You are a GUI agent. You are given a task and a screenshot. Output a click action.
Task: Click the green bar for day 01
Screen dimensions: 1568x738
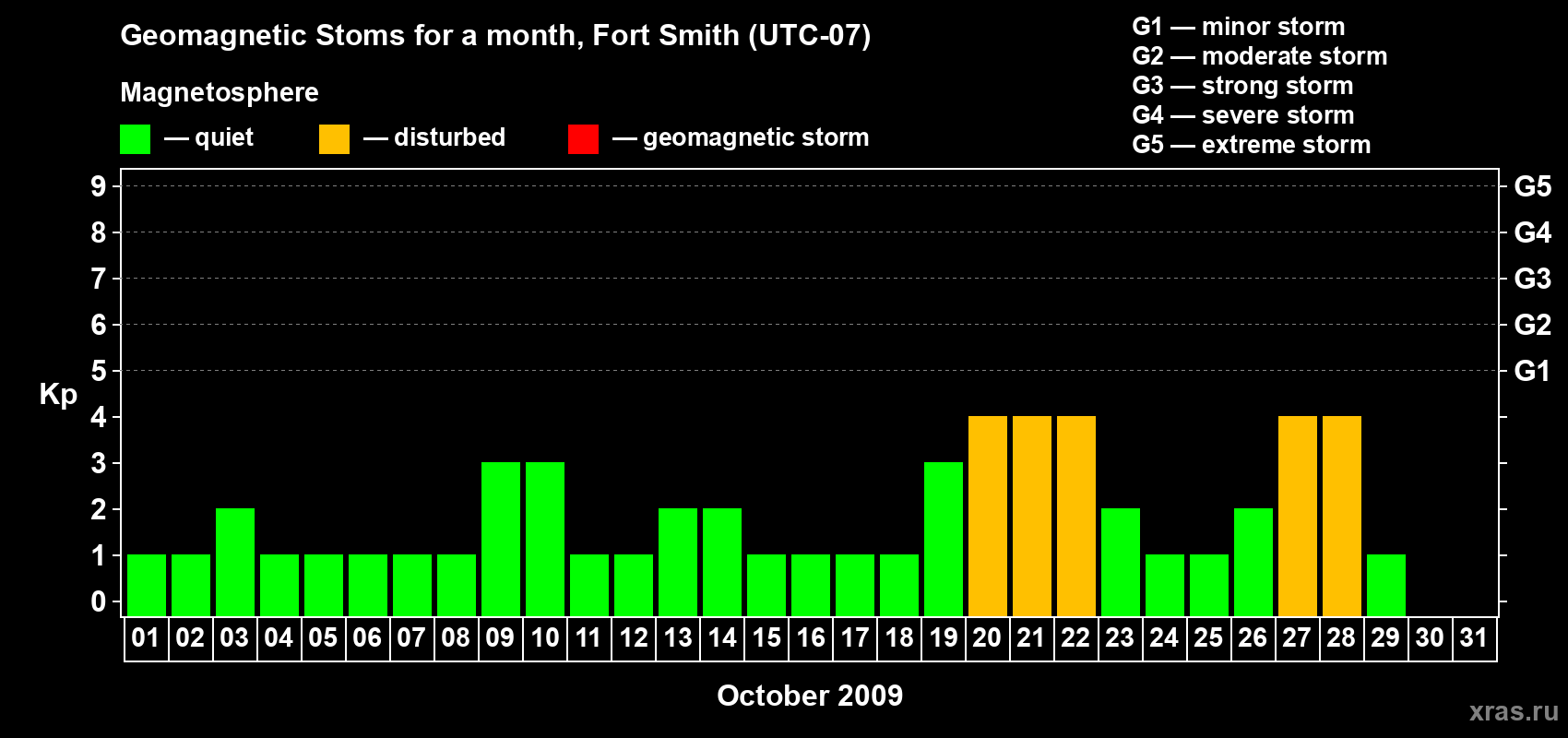pos(147,585)
